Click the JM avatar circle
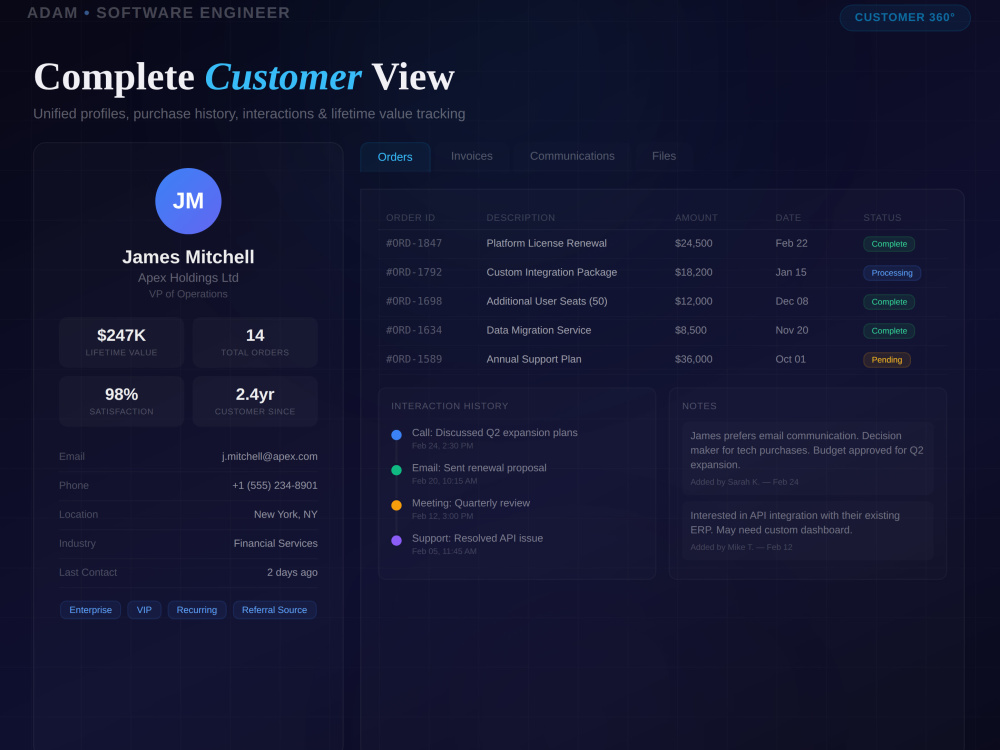The image size is (1000, 750). point(188,201)
